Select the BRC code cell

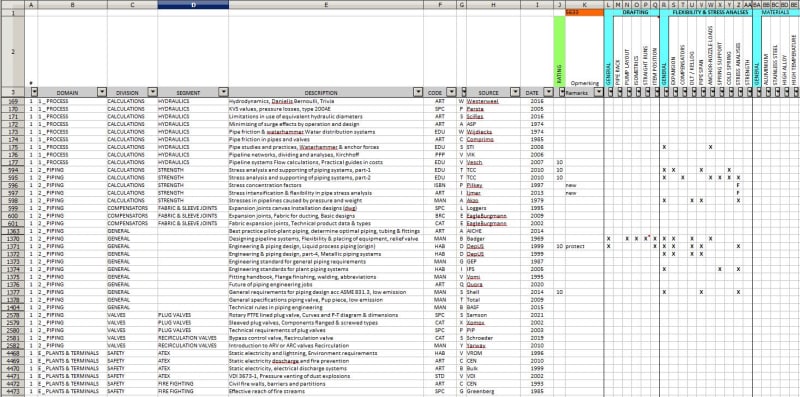440,216
